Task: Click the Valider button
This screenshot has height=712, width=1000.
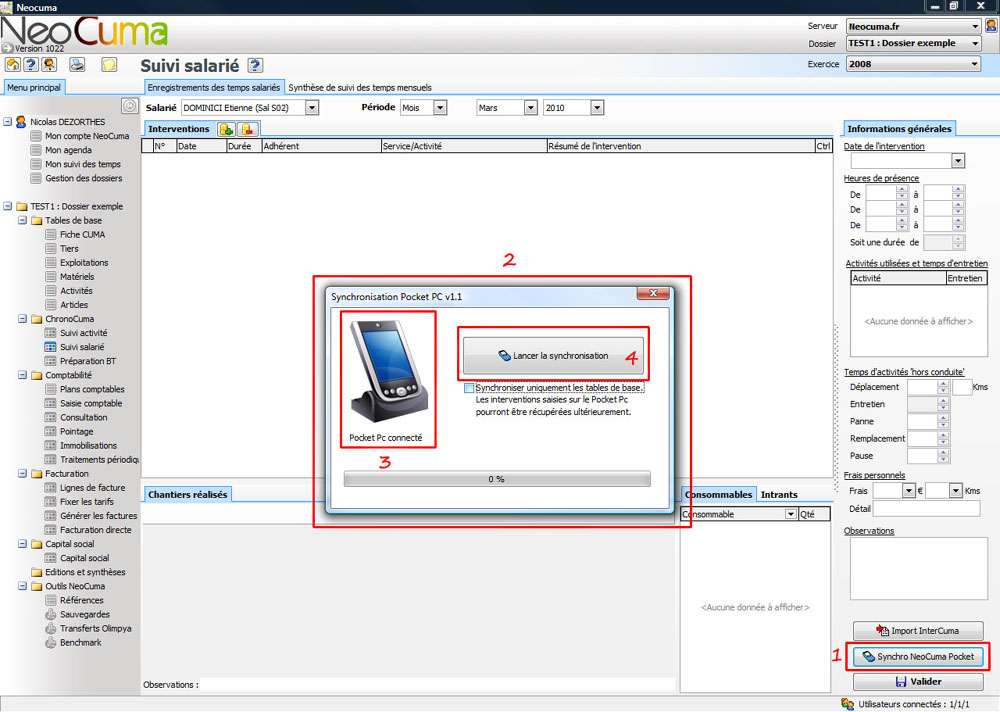Action: [918, 681]
